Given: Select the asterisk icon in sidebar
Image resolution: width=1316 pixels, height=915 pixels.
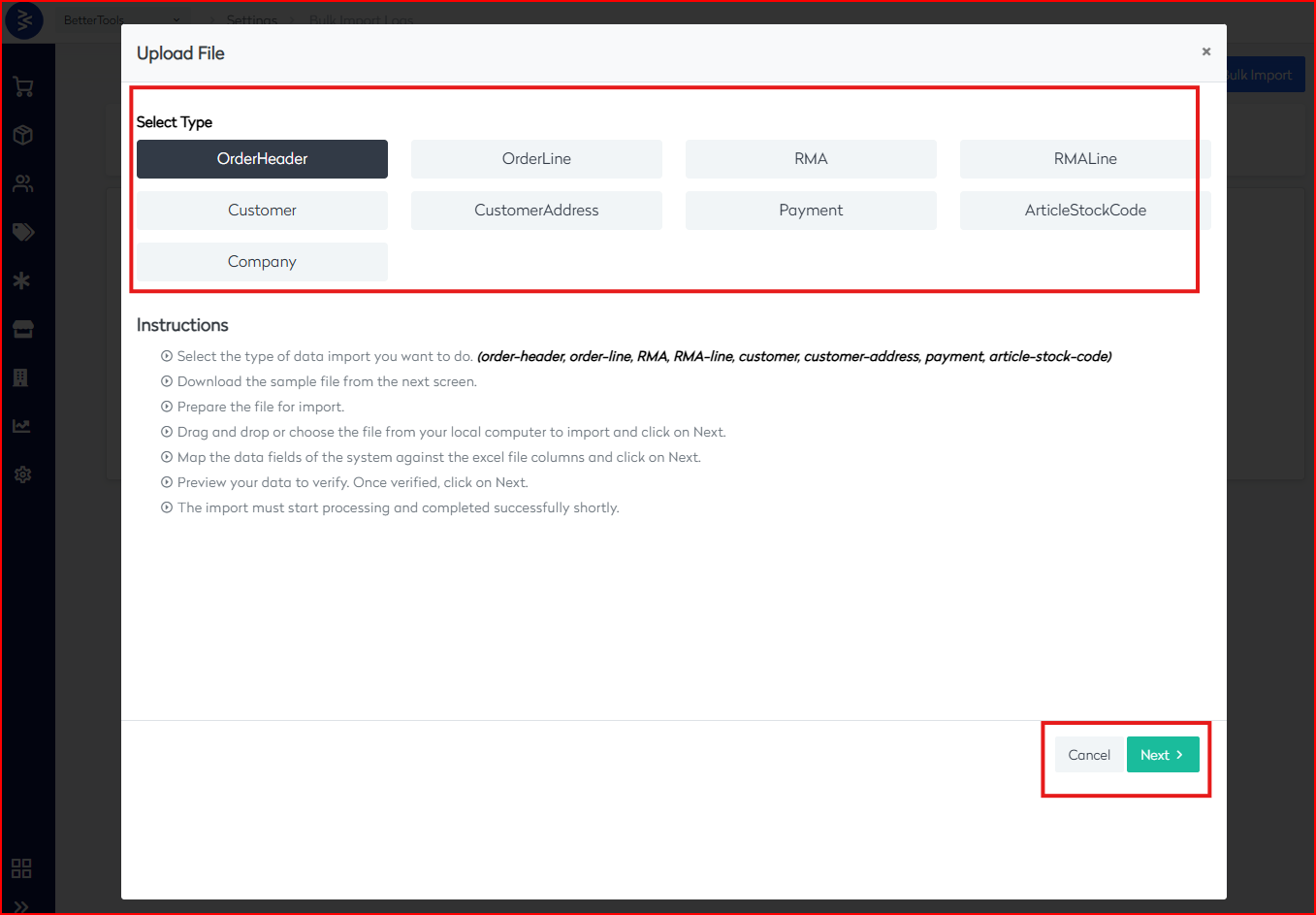Looking at the screenshot, I should tap(22, 280).
